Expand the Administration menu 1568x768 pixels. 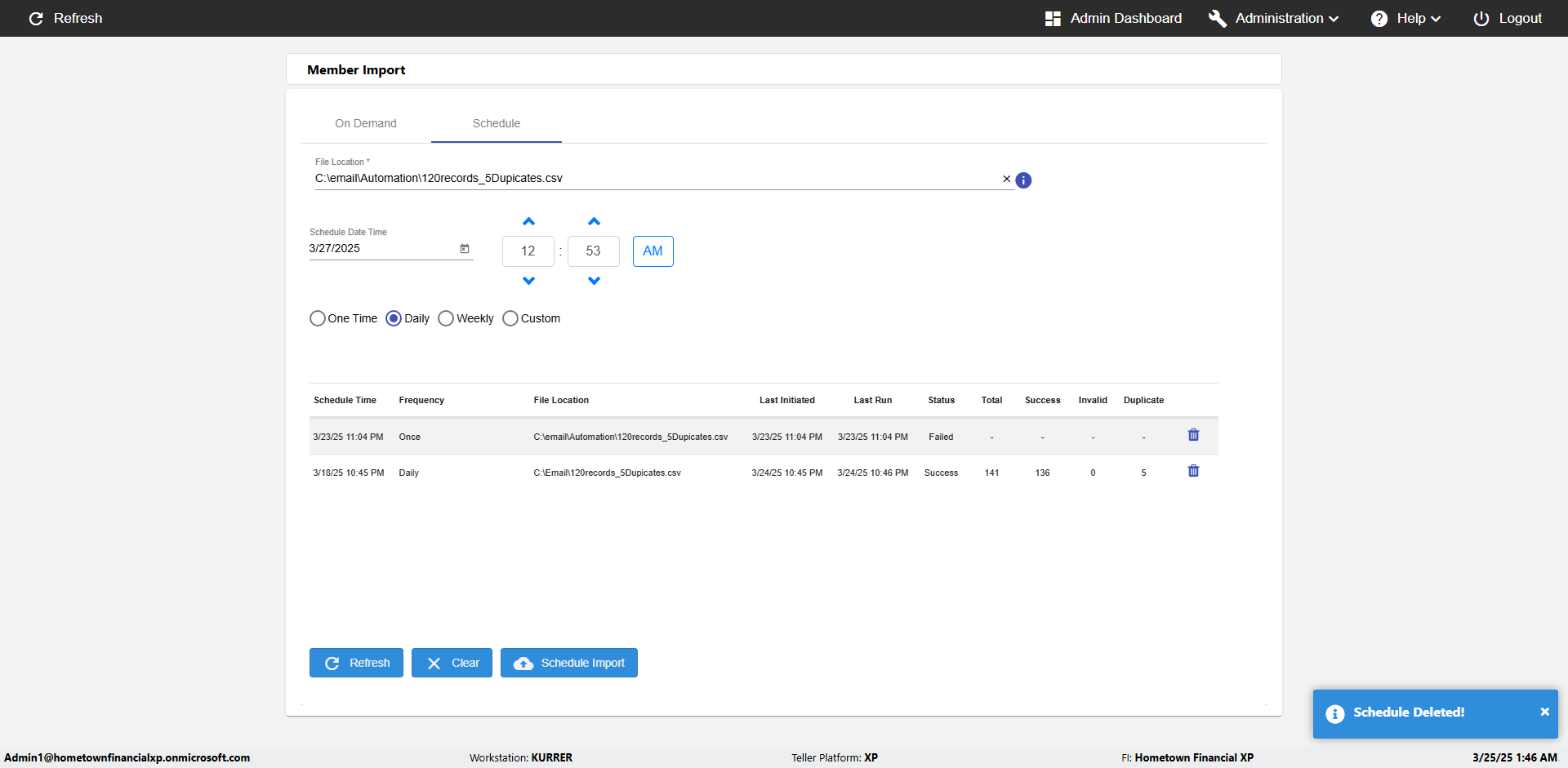(1274, 18)
